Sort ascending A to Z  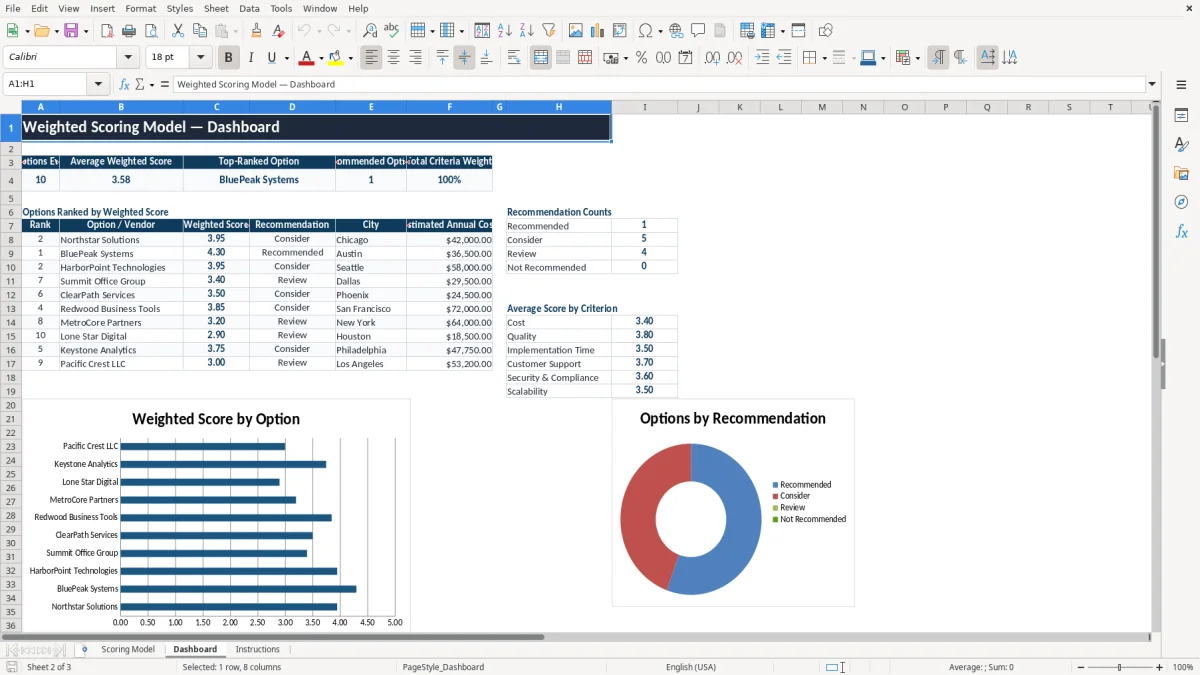(505, 31)
